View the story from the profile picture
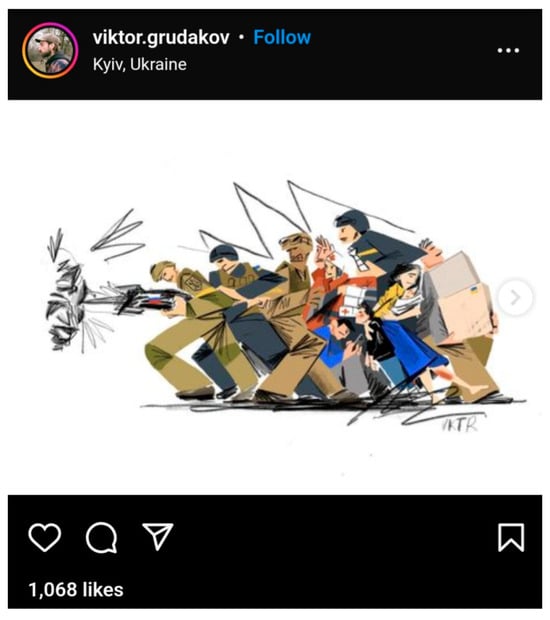Viewport: 550px width, 620px height. tap(50, 50)
